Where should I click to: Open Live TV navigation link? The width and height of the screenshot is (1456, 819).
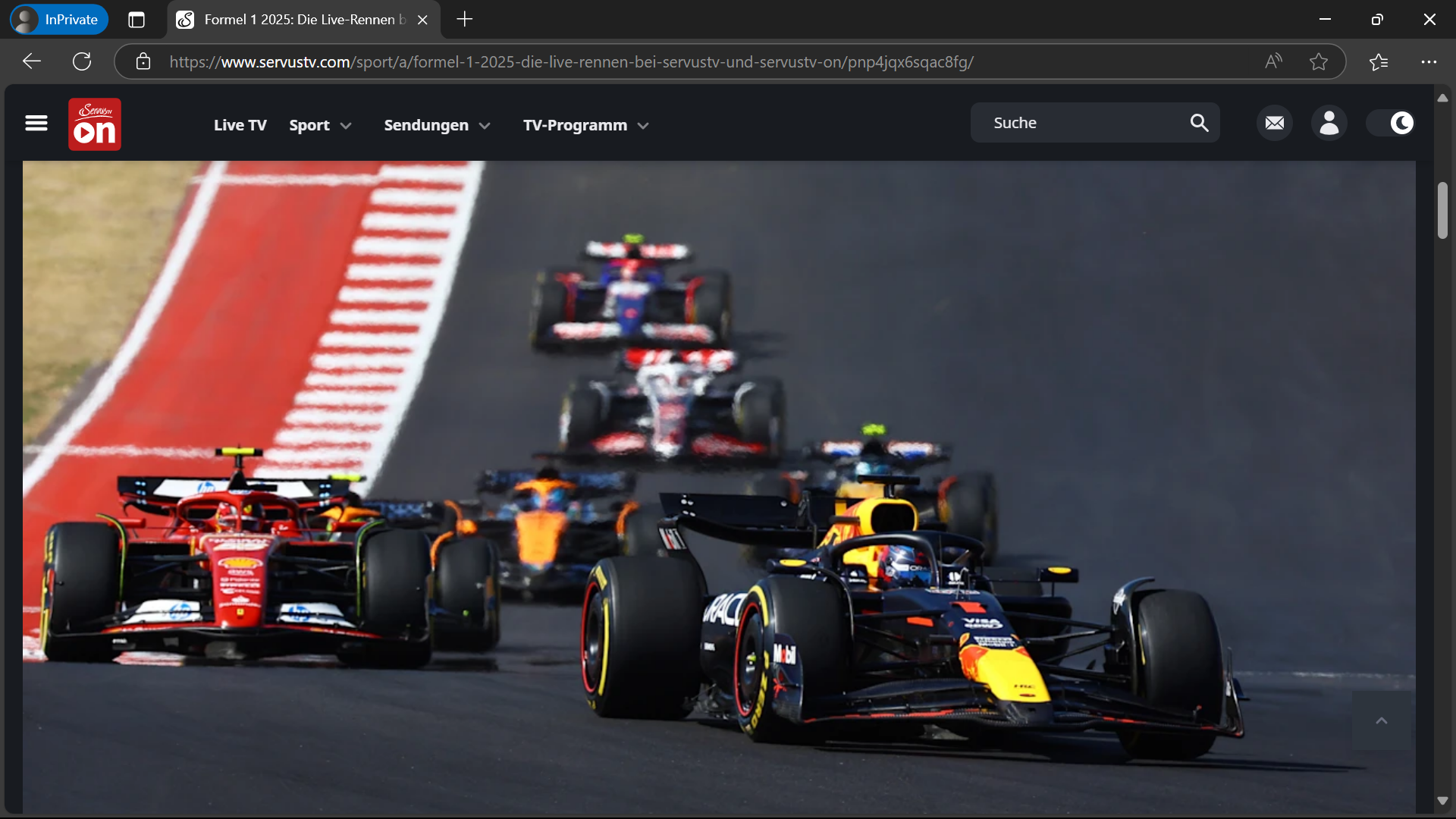tap(240, 125)
